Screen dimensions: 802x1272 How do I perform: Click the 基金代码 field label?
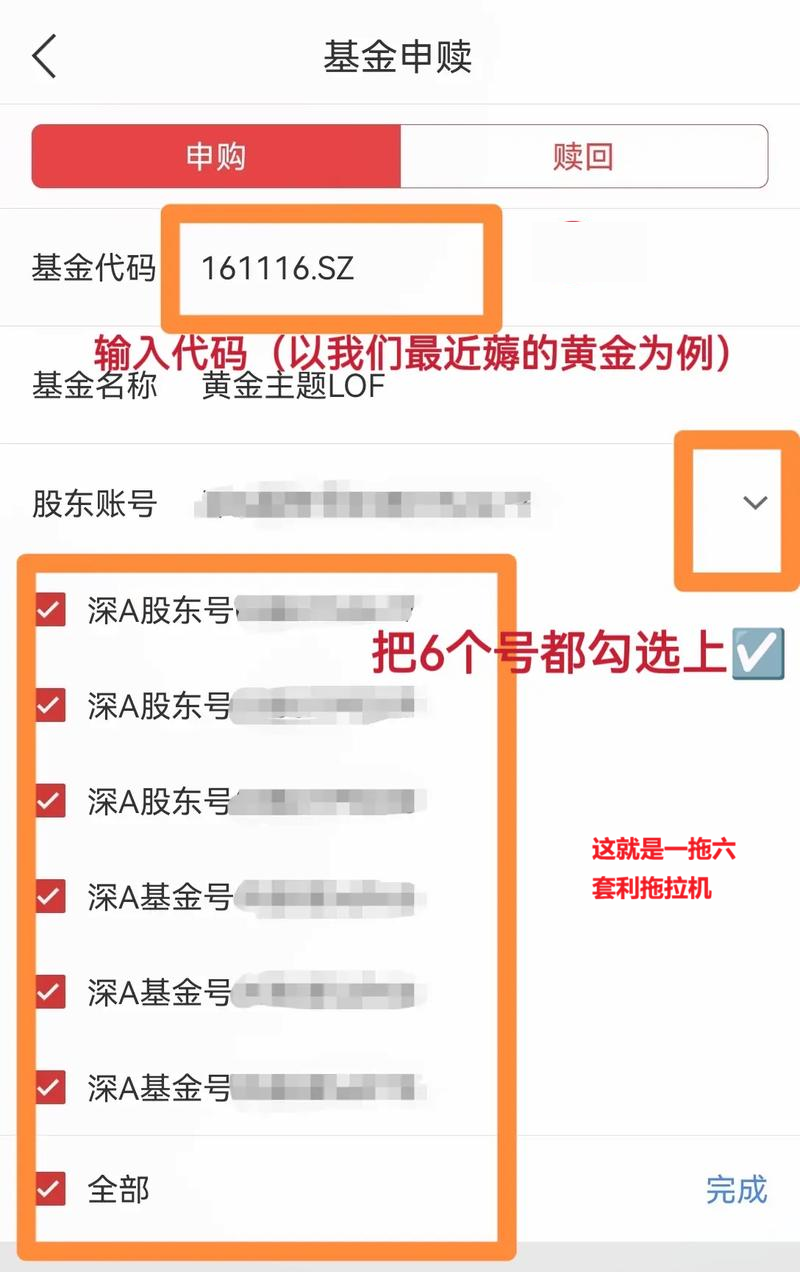coord(94,268)
